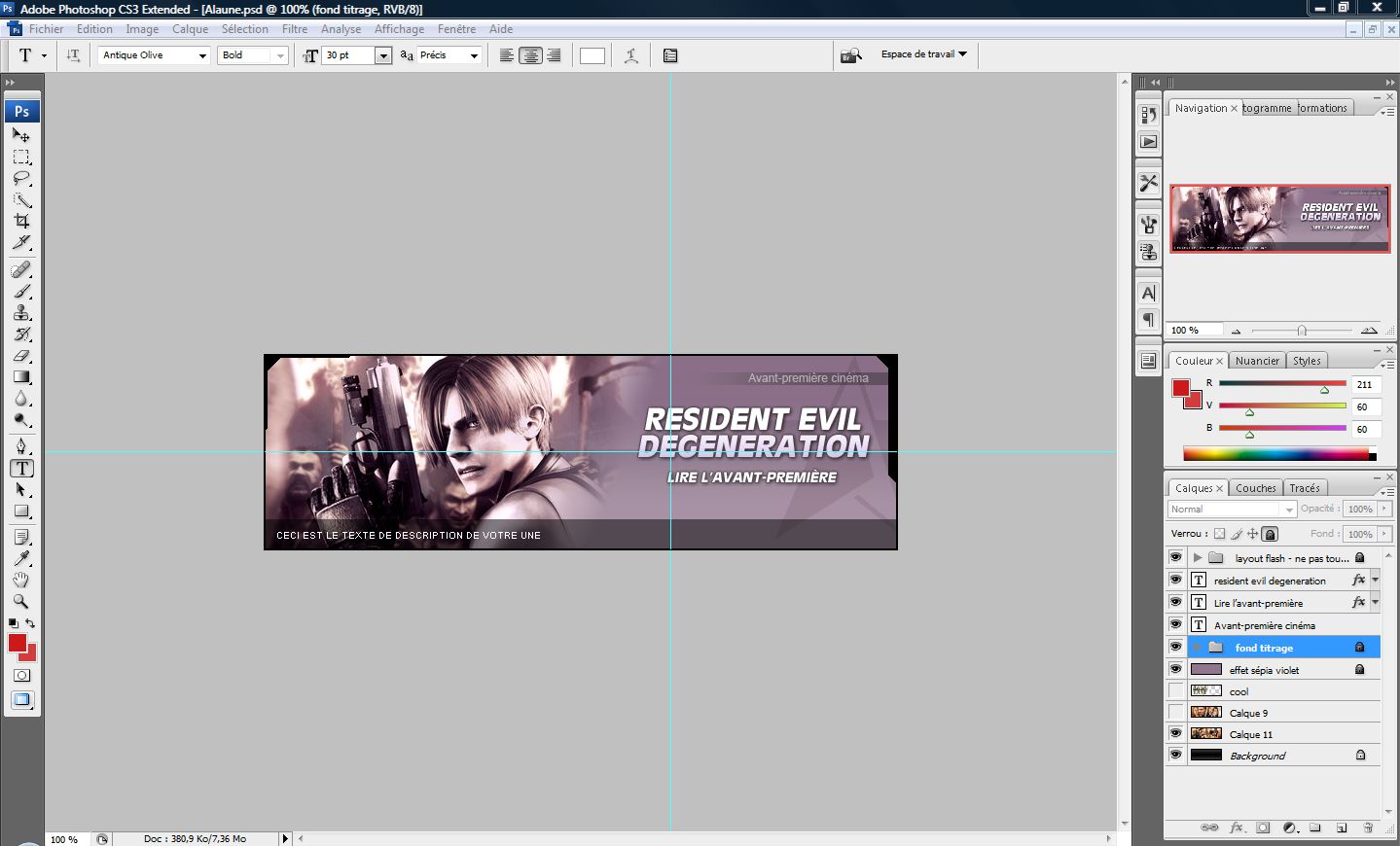This screenshot has height=846, width=1400.
Task: Expand the layout flash layer group
Action: pyautogui.click(x=1198, y=558)
